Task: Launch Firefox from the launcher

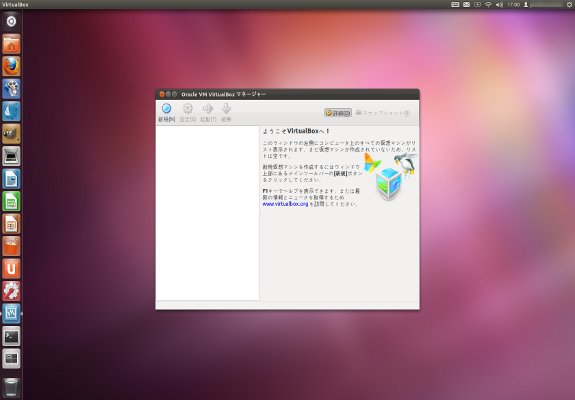Action: point(11,66)
